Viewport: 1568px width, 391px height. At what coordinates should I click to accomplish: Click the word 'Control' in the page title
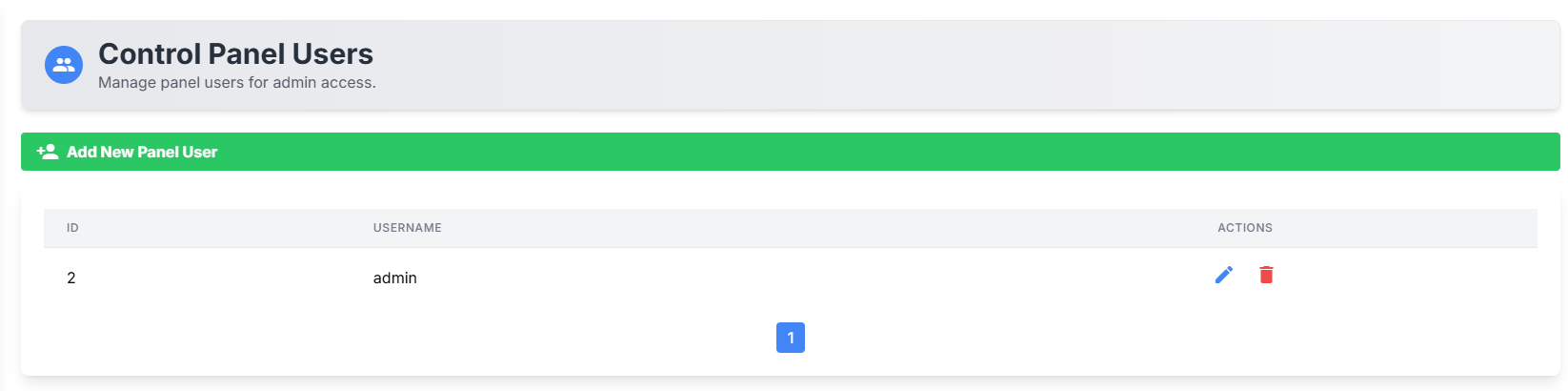(150, 53)
